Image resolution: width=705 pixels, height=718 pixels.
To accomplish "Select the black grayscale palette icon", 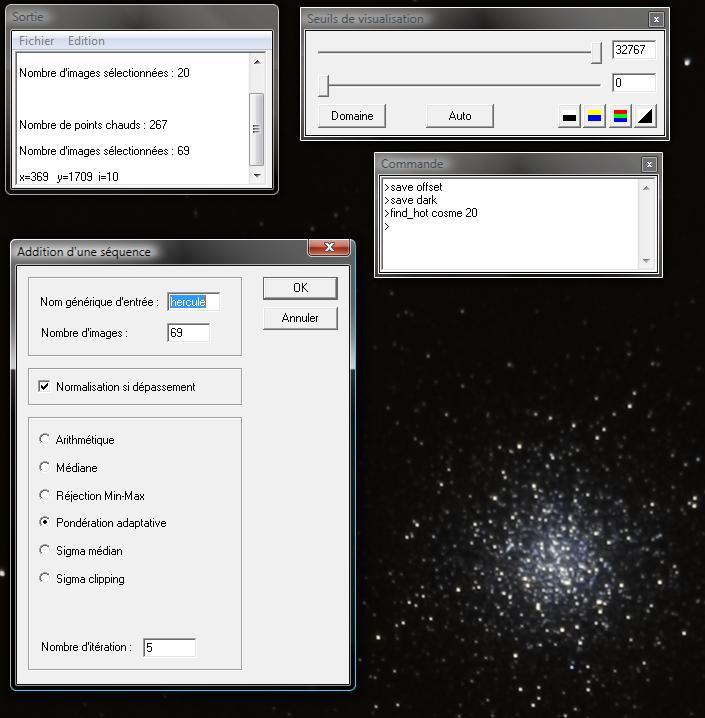I will point(569,116).
